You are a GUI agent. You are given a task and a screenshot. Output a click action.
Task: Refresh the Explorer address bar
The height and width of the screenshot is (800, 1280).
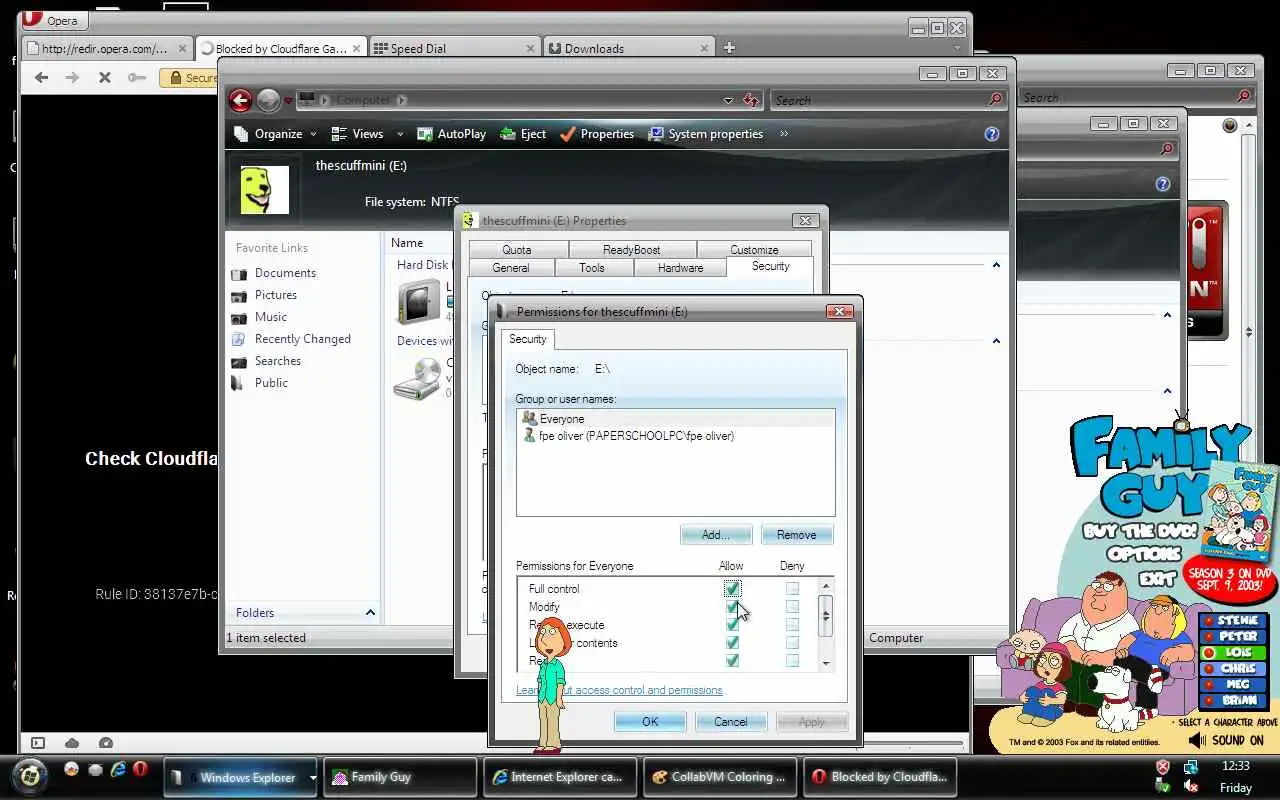pos(751,100)
